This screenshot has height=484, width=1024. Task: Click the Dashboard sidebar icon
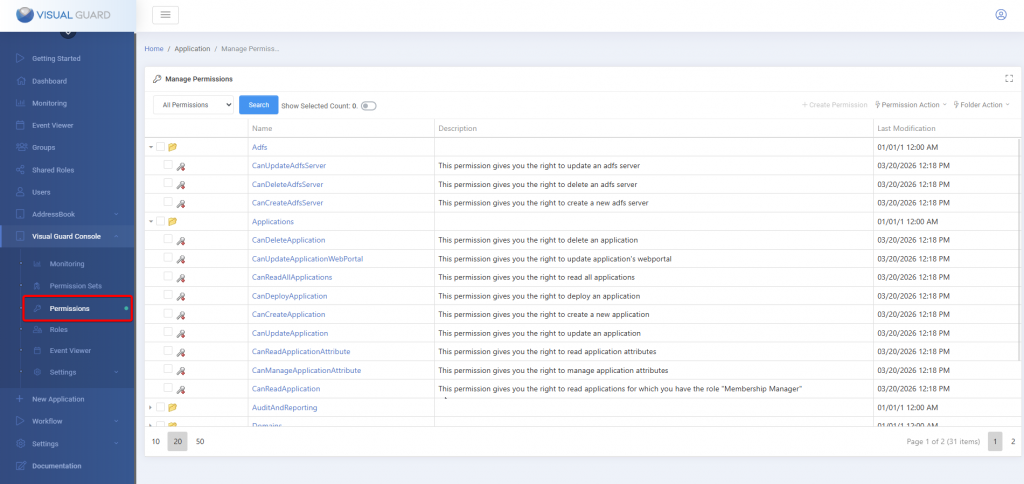pyautogui.click(x=19, y=81)
